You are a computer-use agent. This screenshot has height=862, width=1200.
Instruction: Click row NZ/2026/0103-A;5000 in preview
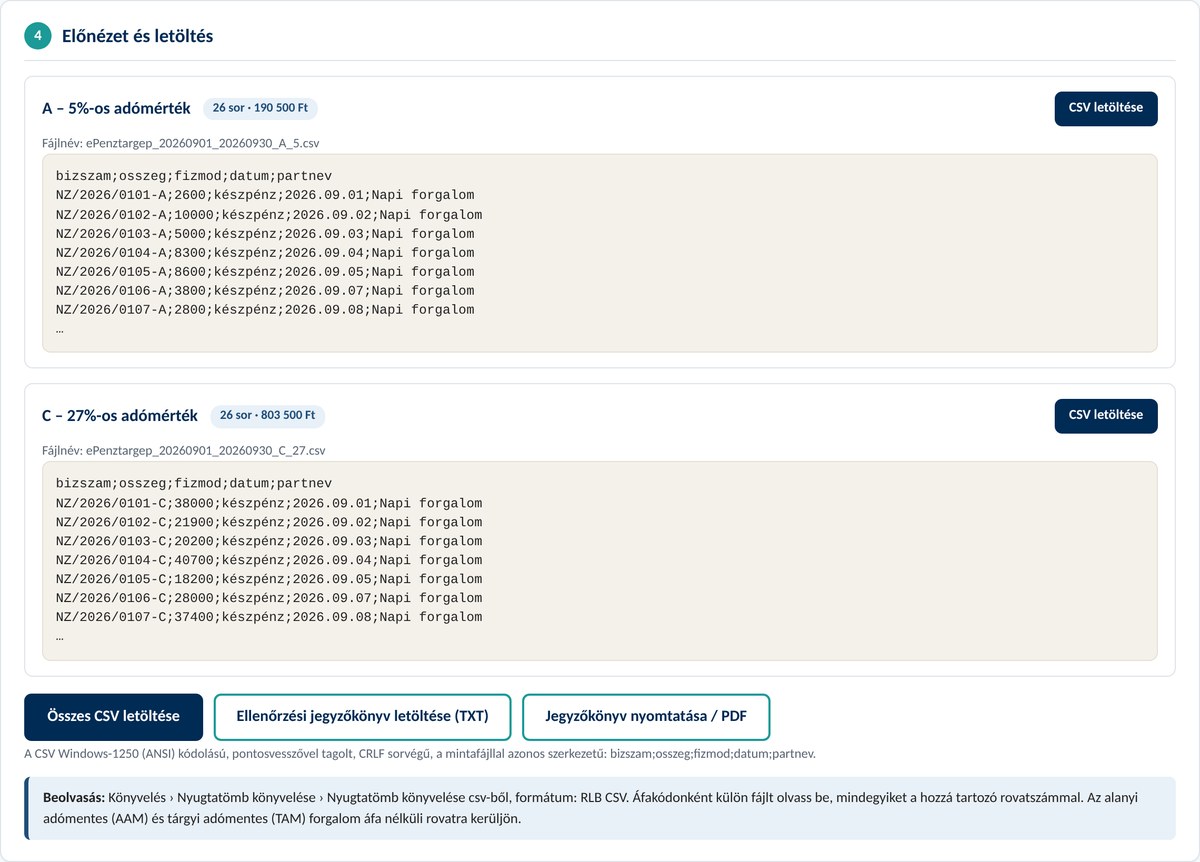tap(265, 234)
